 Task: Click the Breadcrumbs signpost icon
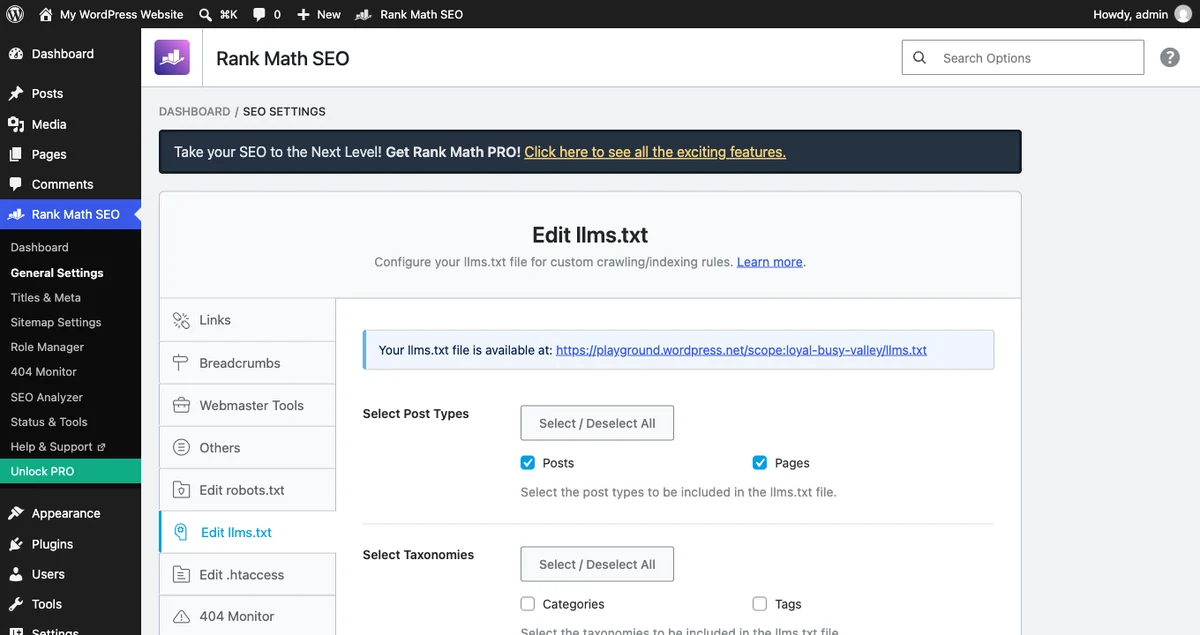[x=181, y=363]
